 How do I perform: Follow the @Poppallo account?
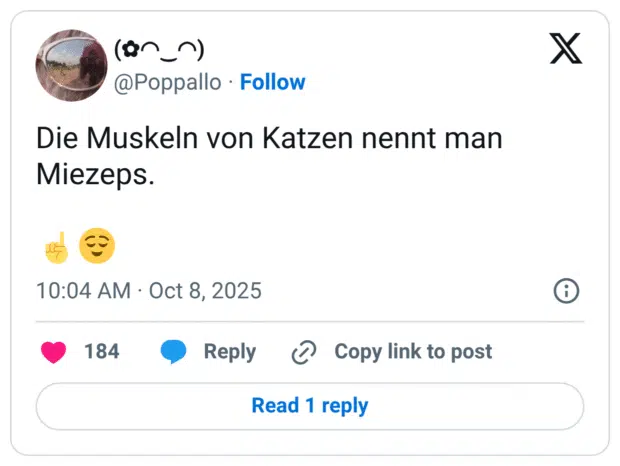(x=273, y=82)
